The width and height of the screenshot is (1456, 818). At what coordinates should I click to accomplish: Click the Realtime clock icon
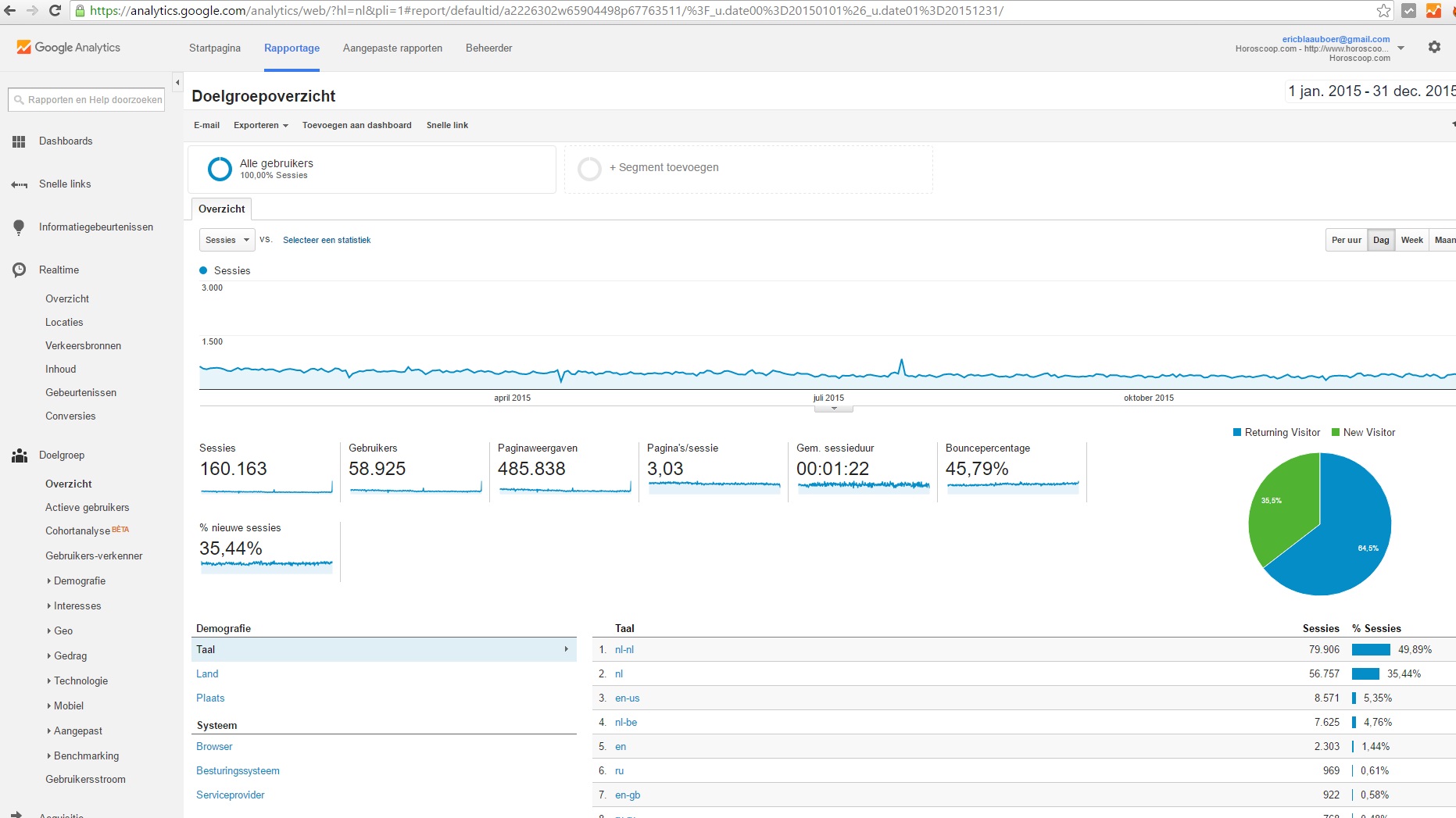(x=19, y=270)
